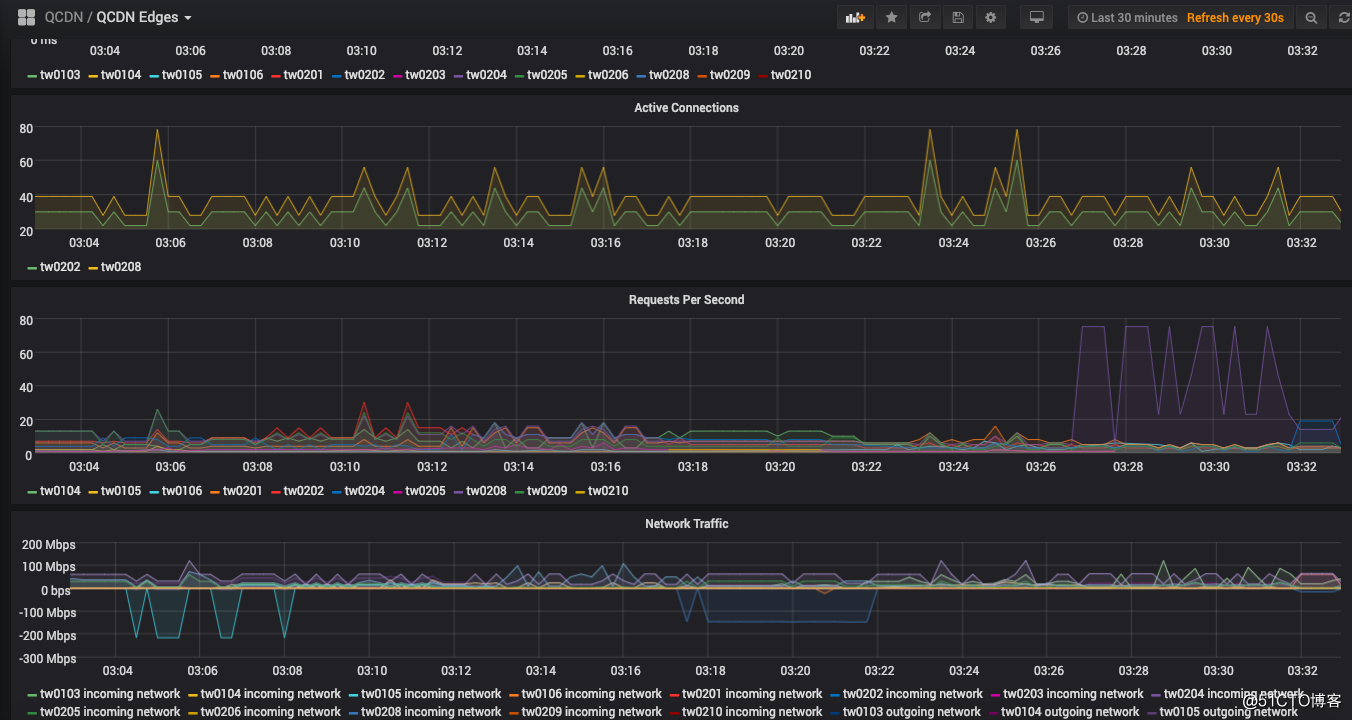This screenshot has height=720, width=1352.
Task: Select the tw0205 incoming network legend label
Action: point(110,712)
